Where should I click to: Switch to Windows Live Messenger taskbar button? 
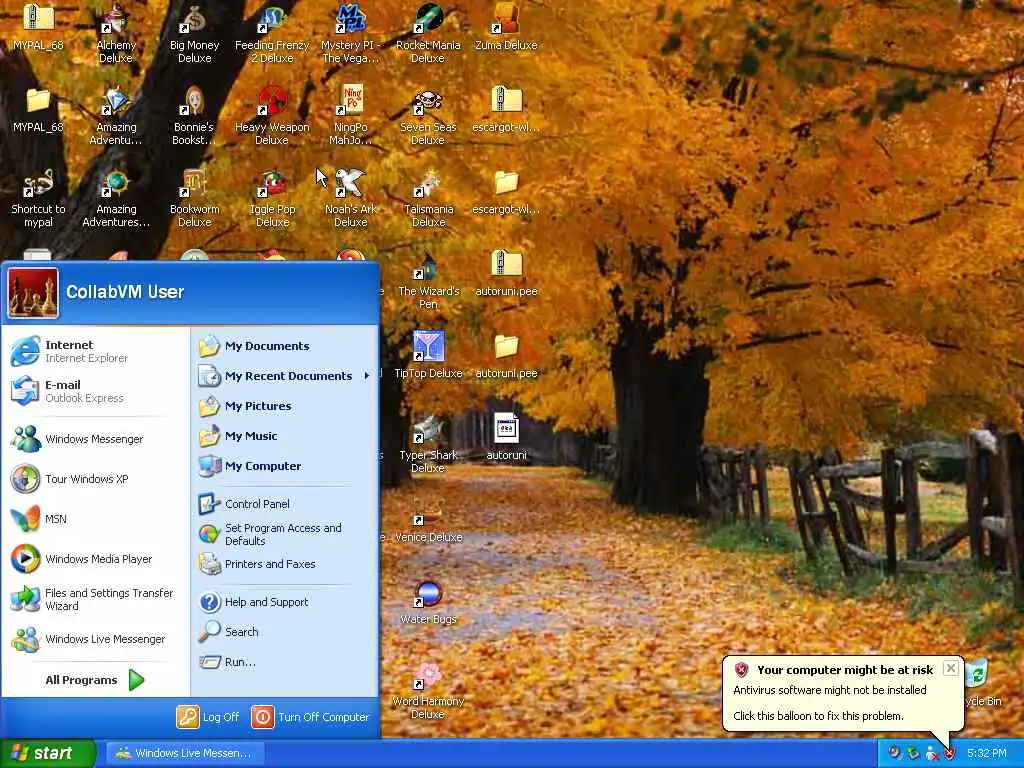coord(185,754)
